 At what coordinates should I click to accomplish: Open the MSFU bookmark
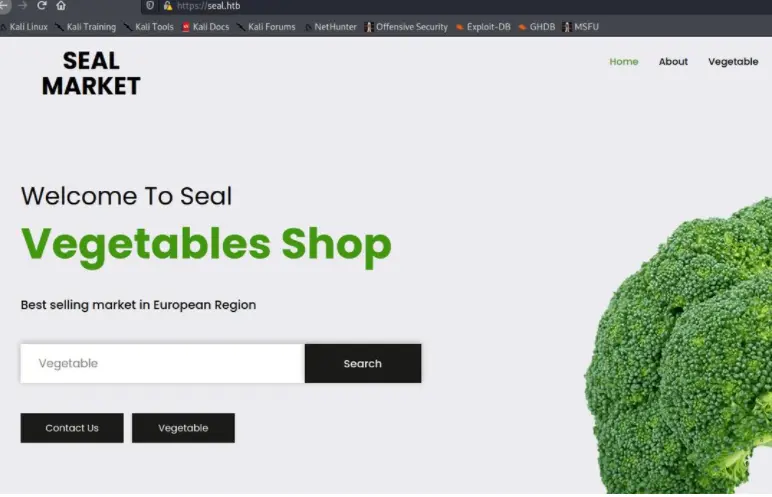point(581,27)
